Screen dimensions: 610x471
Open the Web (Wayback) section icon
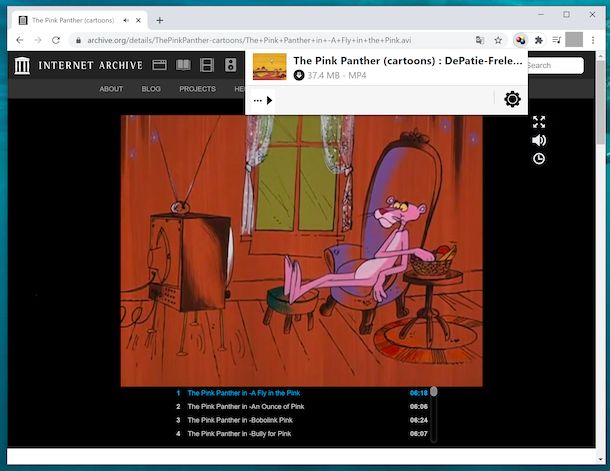(160, 65)
